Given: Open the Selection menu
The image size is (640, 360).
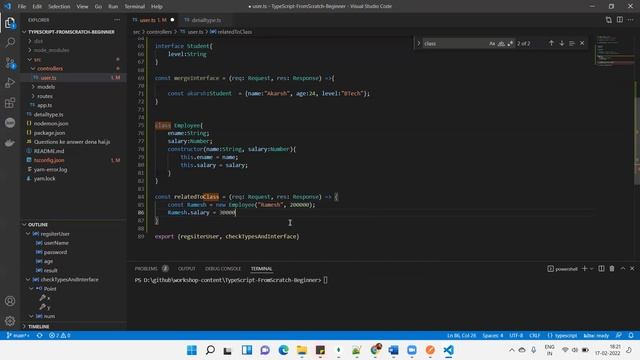Looking at the screenshot, I should pyautogui.click(x=59, y=7).
